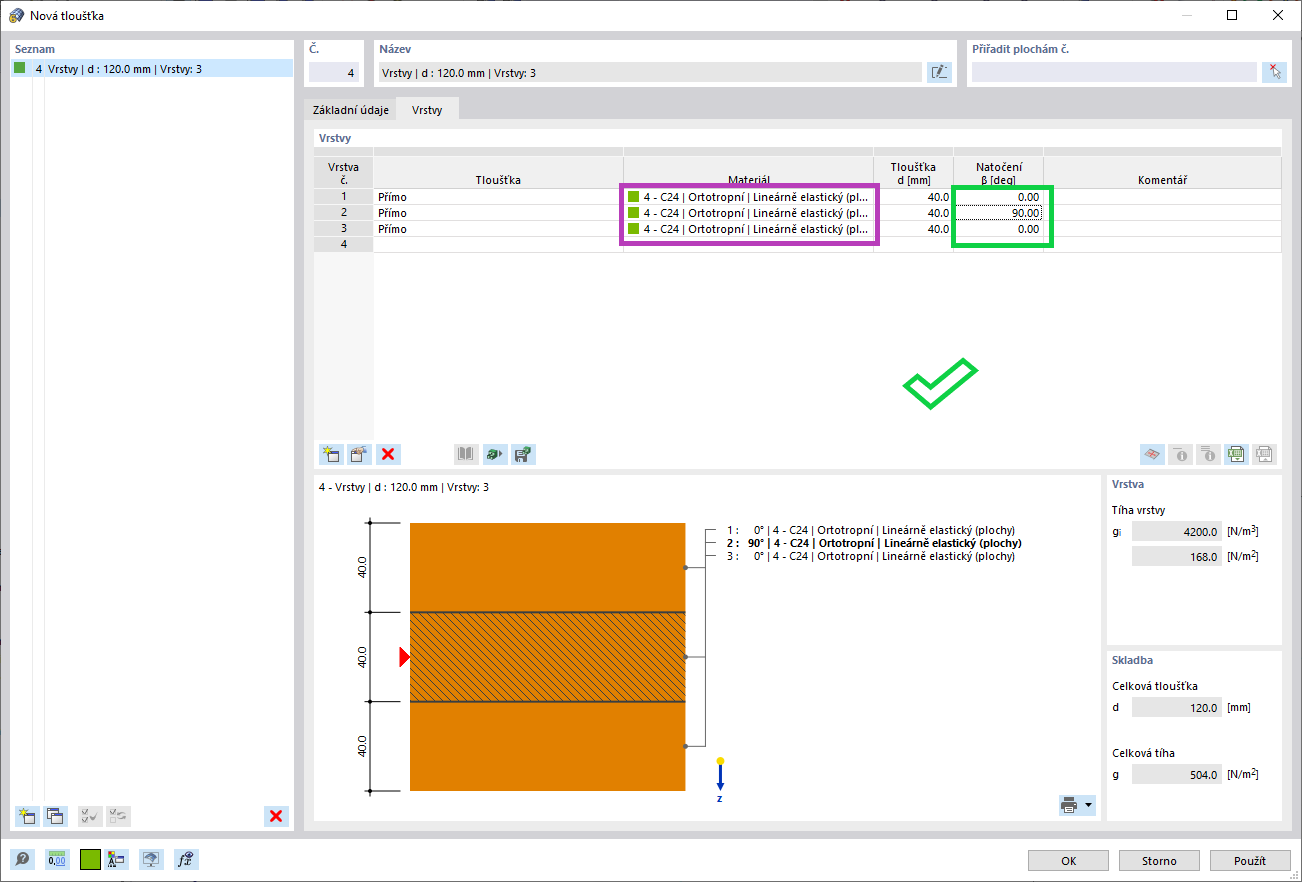Screen dimensions: 1302x882
Task: Click the 40.0 thickness value in layer row 2
Action: (913, 213)
